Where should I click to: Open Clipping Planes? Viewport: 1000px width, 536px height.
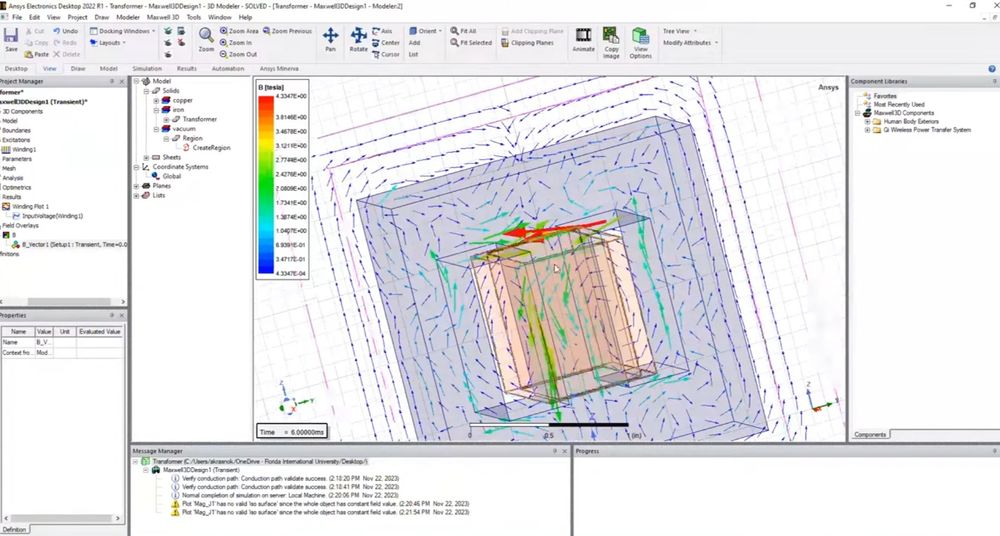[527, 43]
